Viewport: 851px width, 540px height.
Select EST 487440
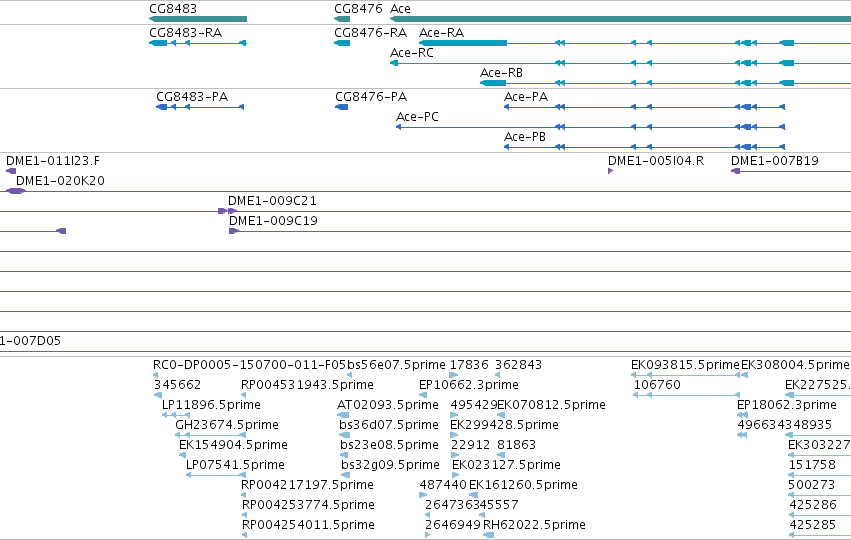[x=443, y=485]
